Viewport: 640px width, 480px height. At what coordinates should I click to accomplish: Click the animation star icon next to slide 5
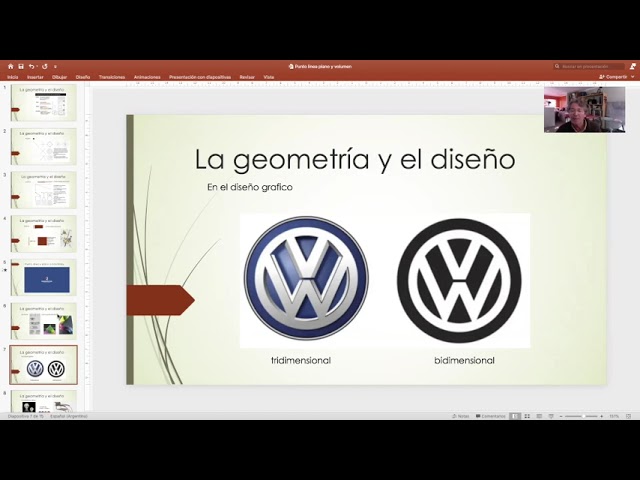pos(5,270)
